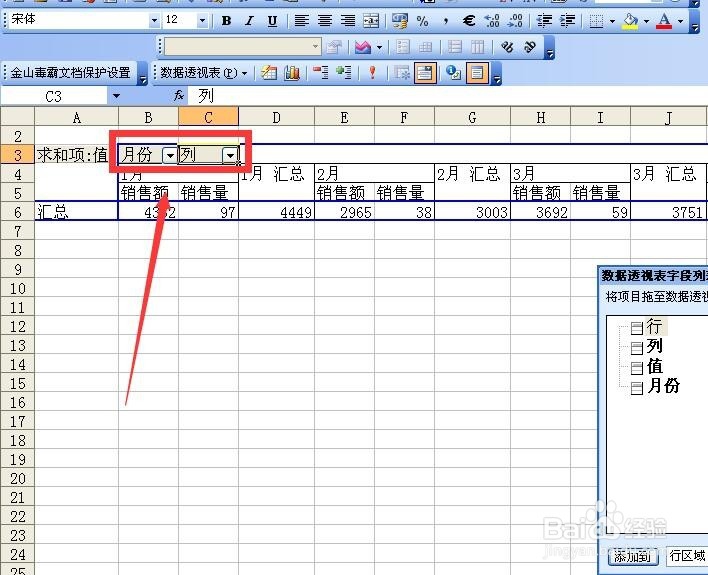Align text left
Image resolution: width=708 pixels, height=575 pixels.
302,21
